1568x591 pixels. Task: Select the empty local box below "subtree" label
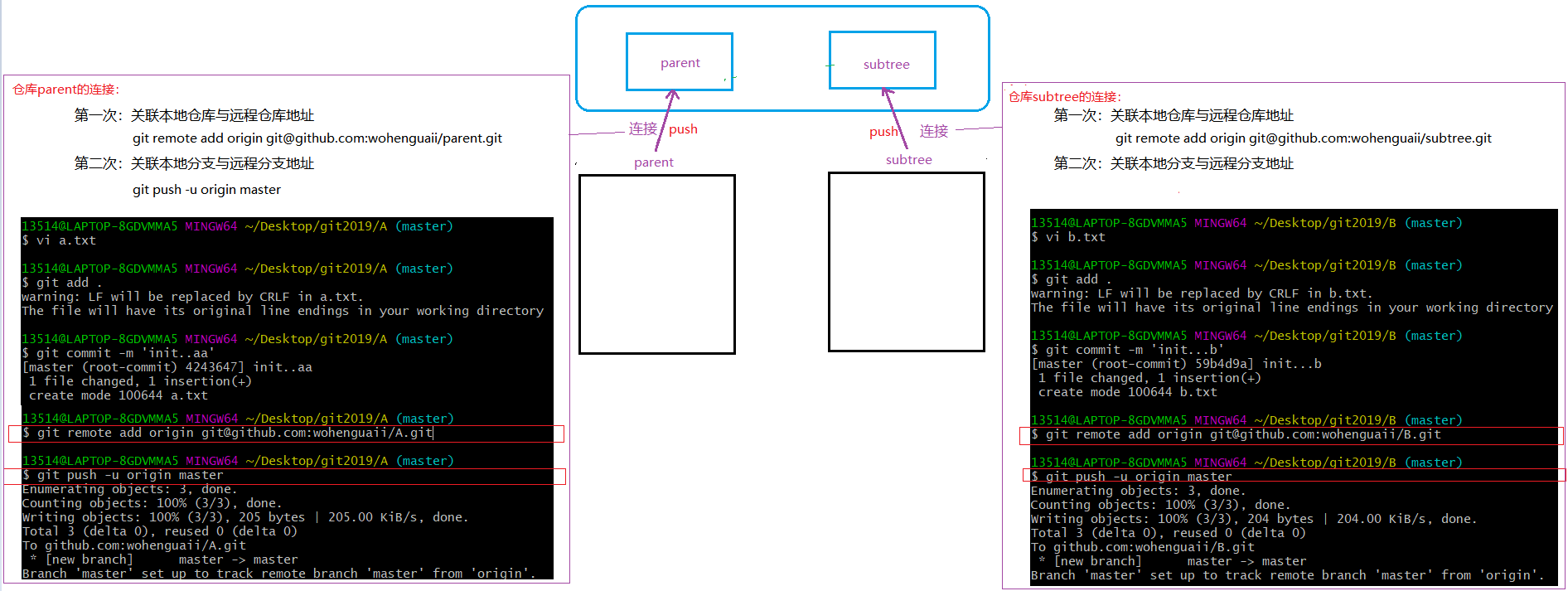906,262
